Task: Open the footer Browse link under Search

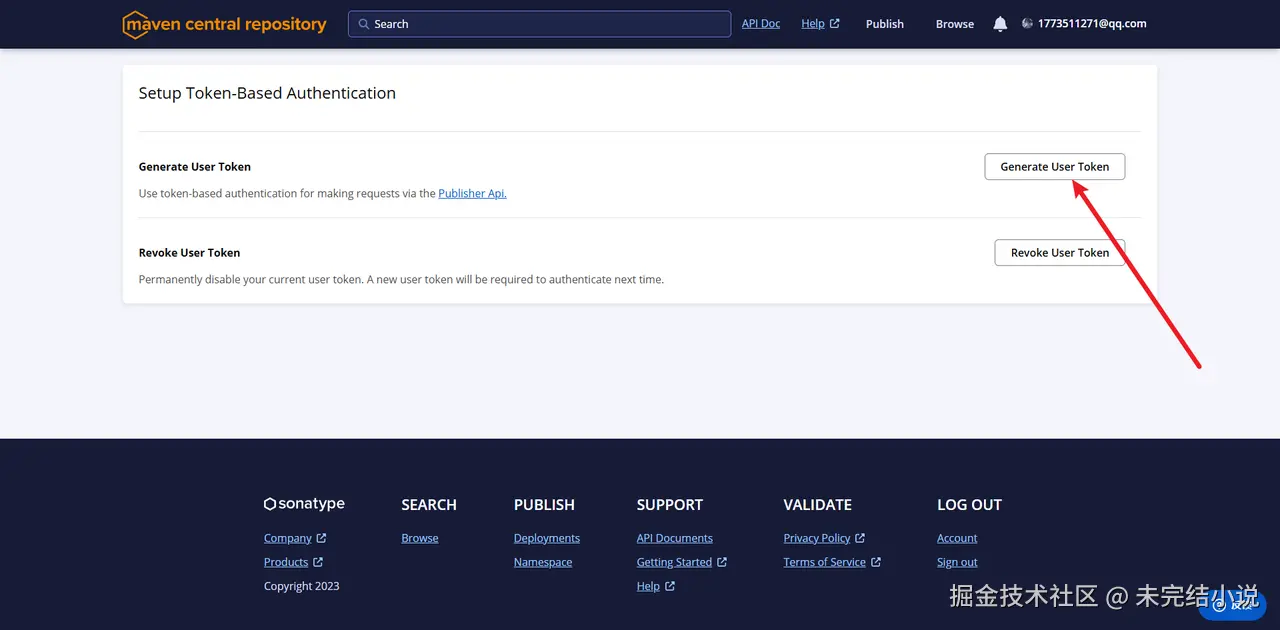Action: point(420,538)
